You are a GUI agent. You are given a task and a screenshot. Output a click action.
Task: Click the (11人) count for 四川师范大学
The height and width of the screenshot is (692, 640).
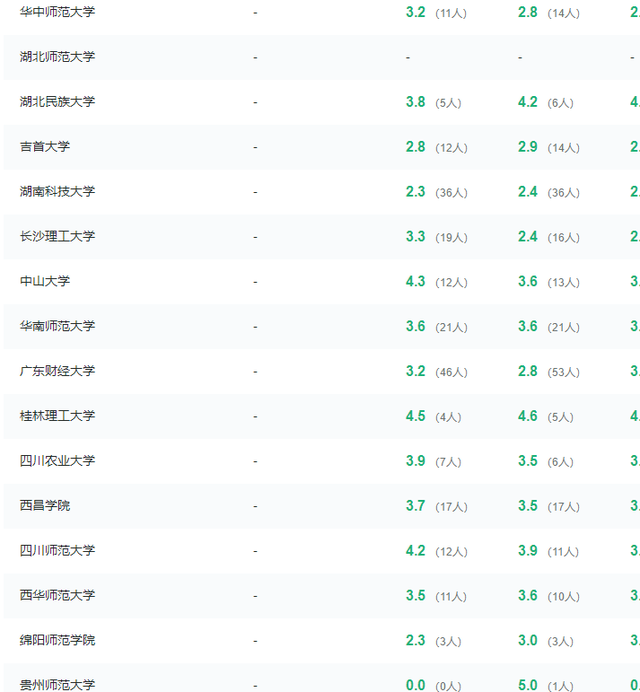pyautogui.click(x=563, y=552)
